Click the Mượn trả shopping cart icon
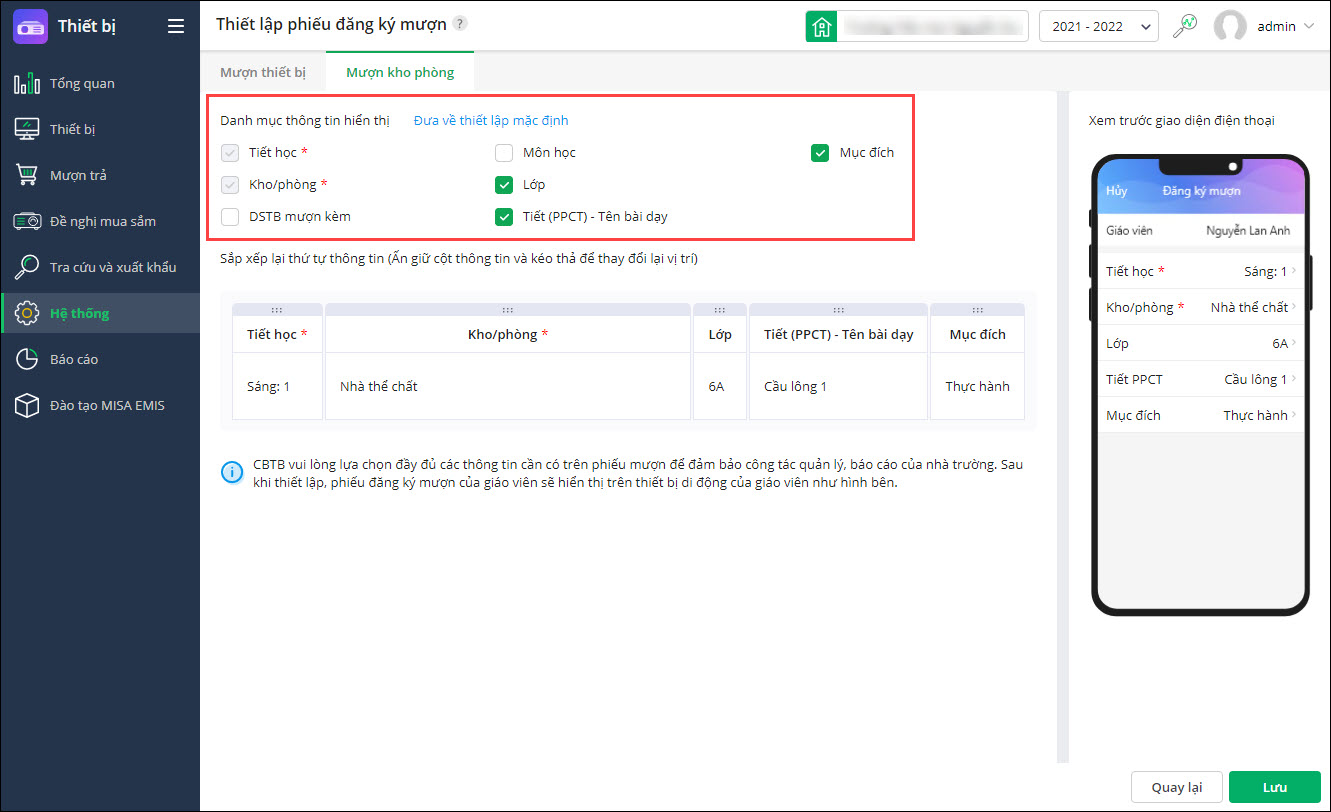 [x=26, y=175]
